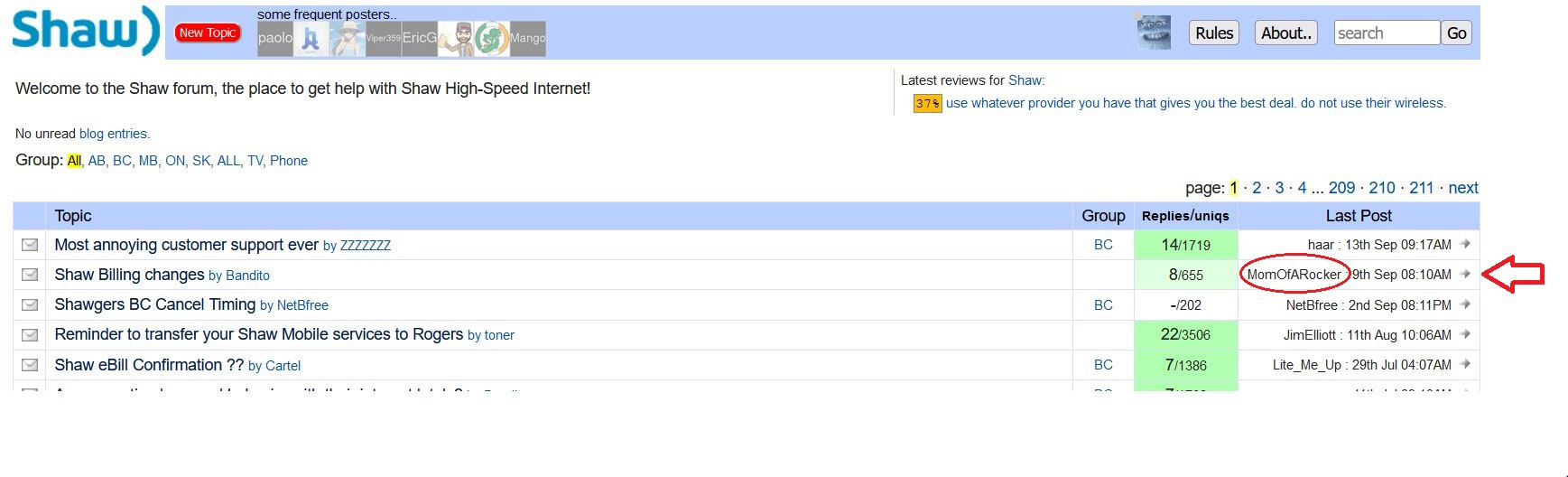Click envelope icon for Most annoying customer support
The height and width of the screenshot is (477, 1568).
(30, 245)
